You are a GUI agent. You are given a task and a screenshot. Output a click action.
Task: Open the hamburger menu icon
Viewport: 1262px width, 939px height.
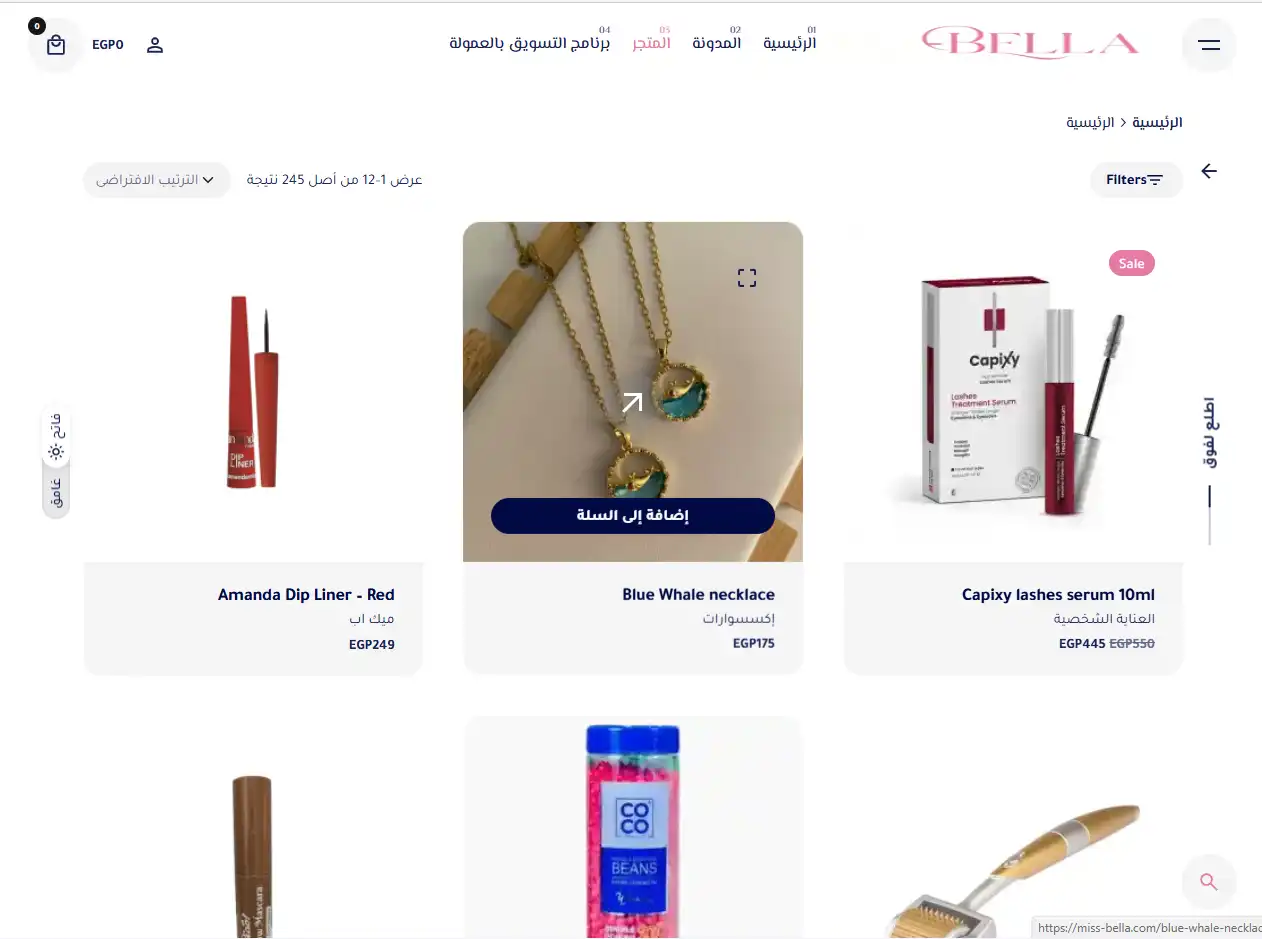pyautogui.click(x=1209, y=45)
